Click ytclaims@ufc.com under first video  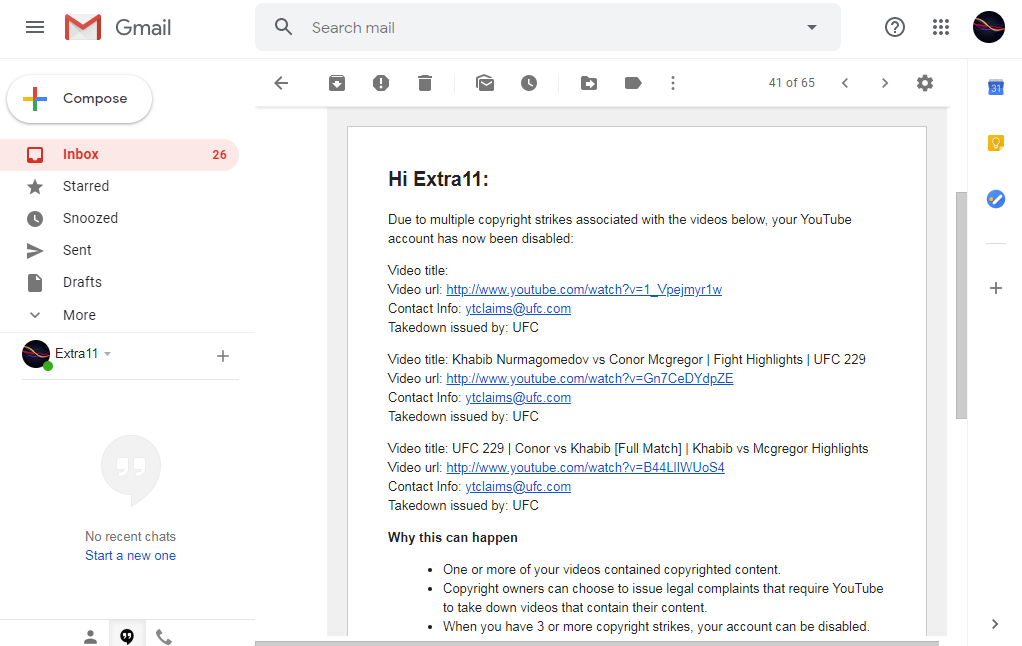pyautogui.click(x=518, y=308)
